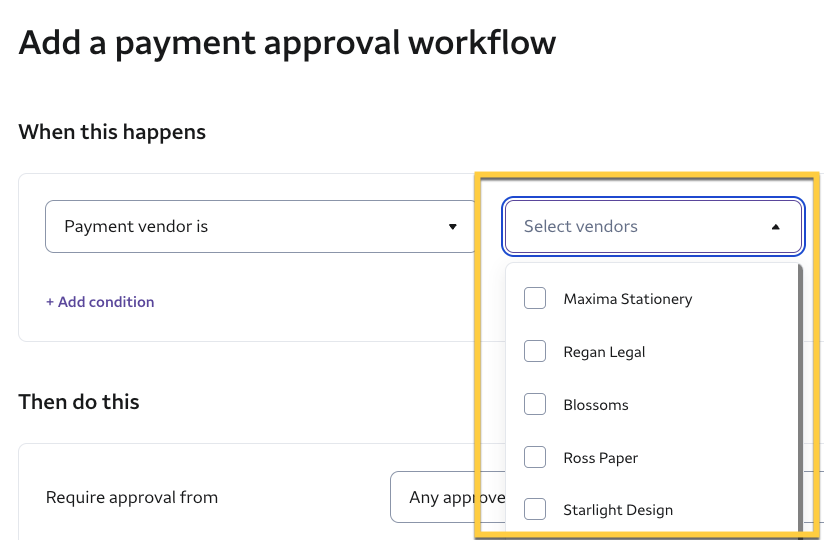Click the 'Require approval from' label
Image resolution: width=824 pixels, height=540 pixels.
132,497
